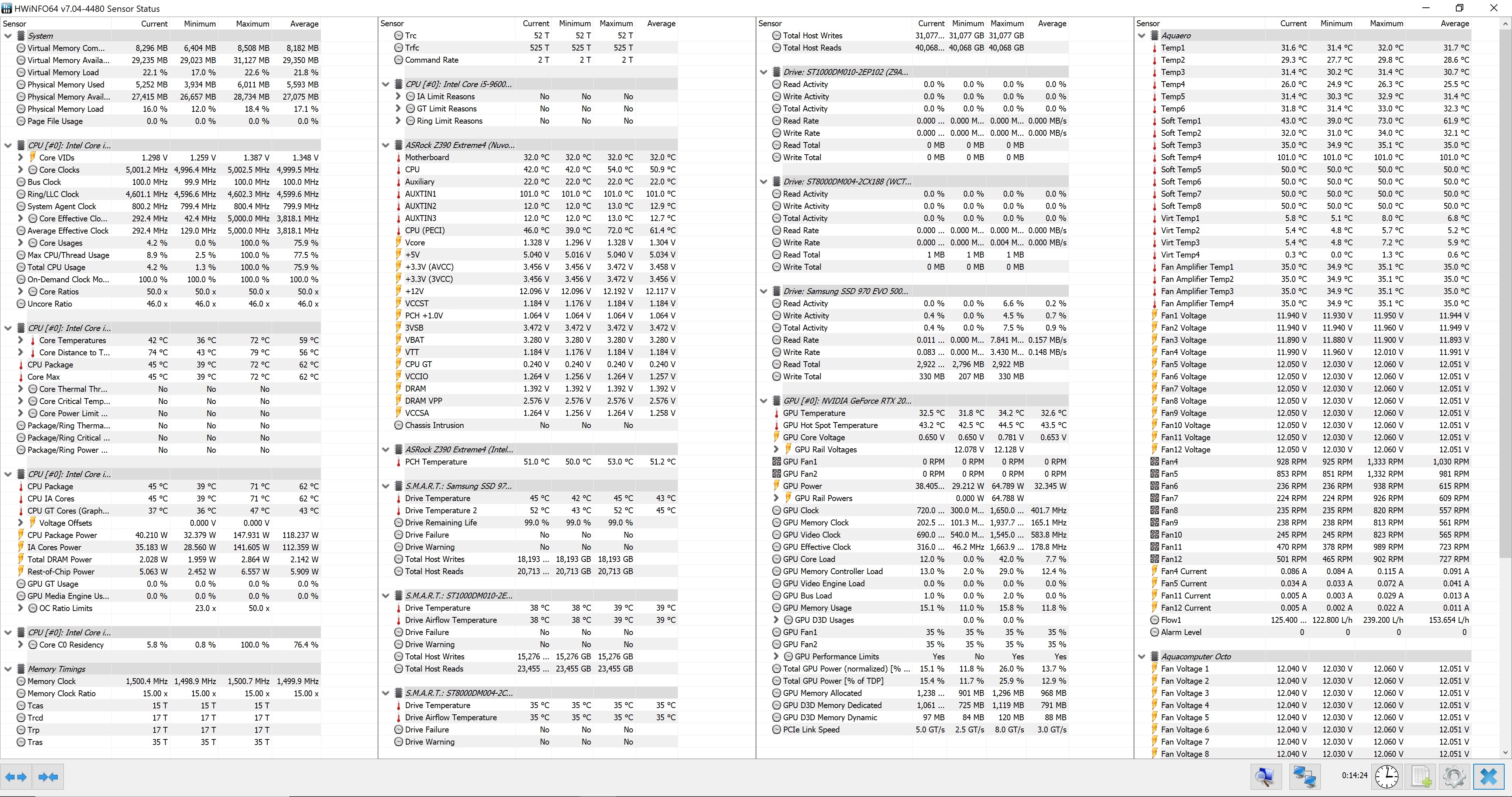This screenshot has width=1512, height=797.
Task: Select the CPU Package Power row
Action: coord(62,535)
